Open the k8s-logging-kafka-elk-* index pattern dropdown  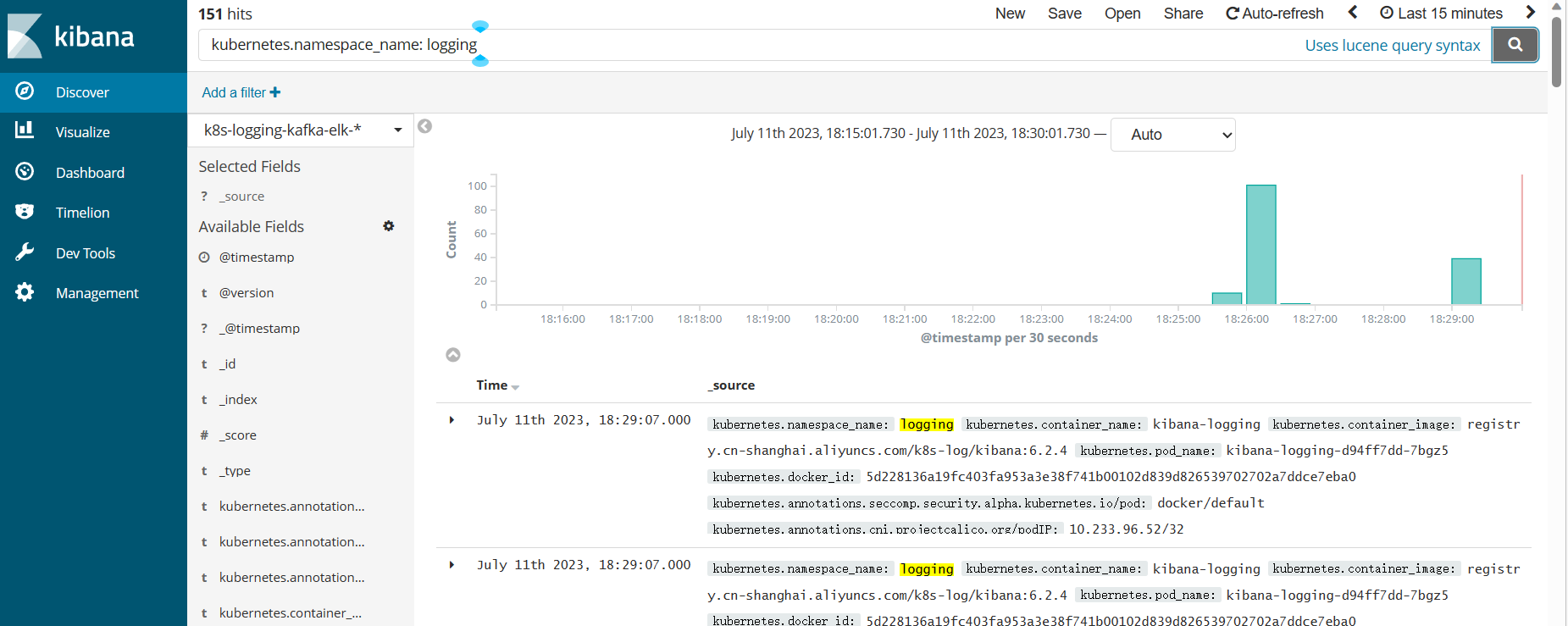coord(301,130)
